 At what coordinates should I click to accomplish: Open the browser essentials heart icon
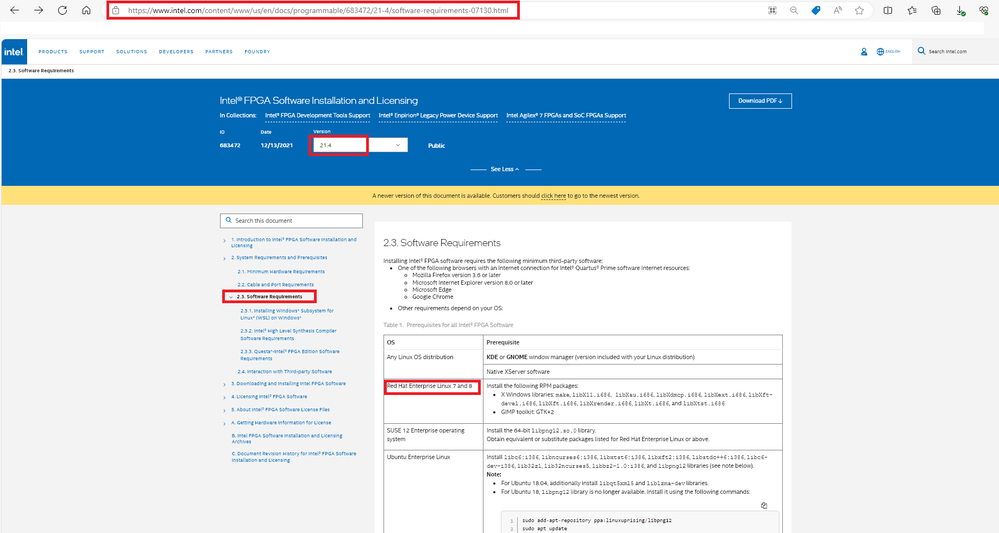point(984,10)
